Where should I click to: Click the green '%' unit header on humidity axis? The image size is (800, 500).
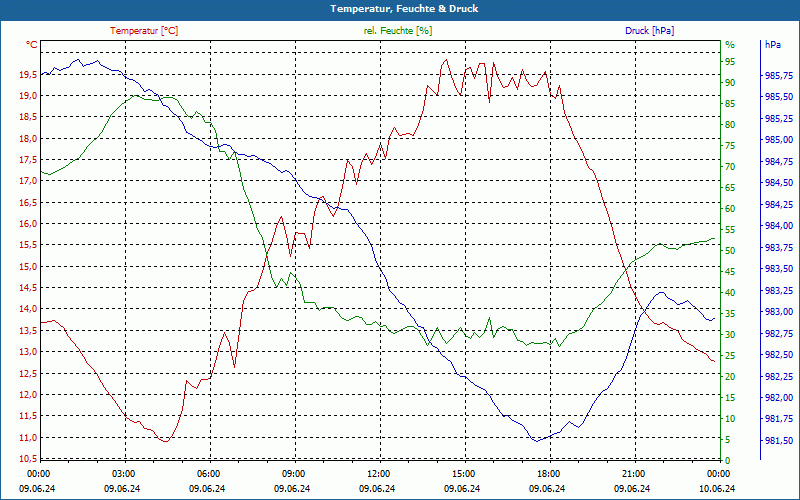coord(730,45)
